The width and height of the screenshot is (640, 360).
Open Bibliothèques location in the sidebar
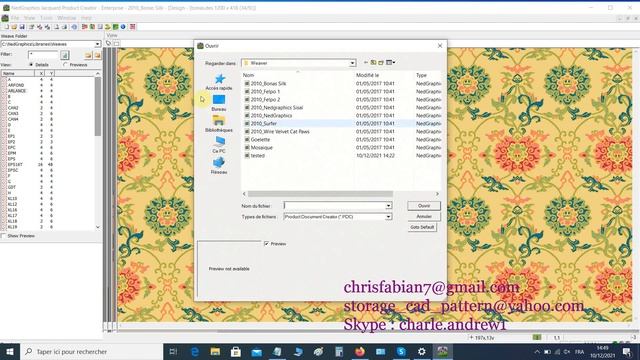[219, 124]
